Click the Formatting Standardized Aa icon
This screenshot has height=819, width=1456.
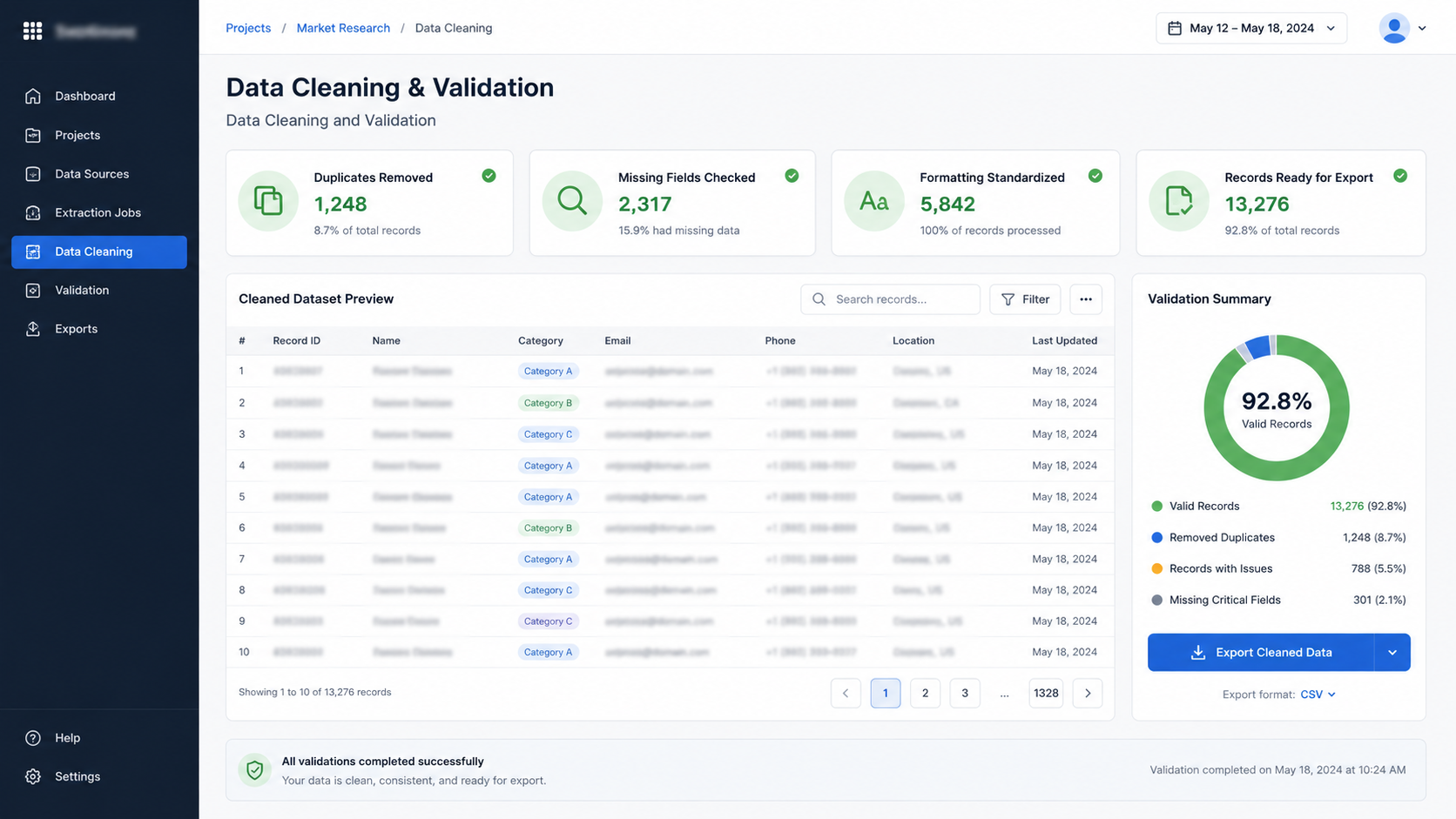pos(874,201)
